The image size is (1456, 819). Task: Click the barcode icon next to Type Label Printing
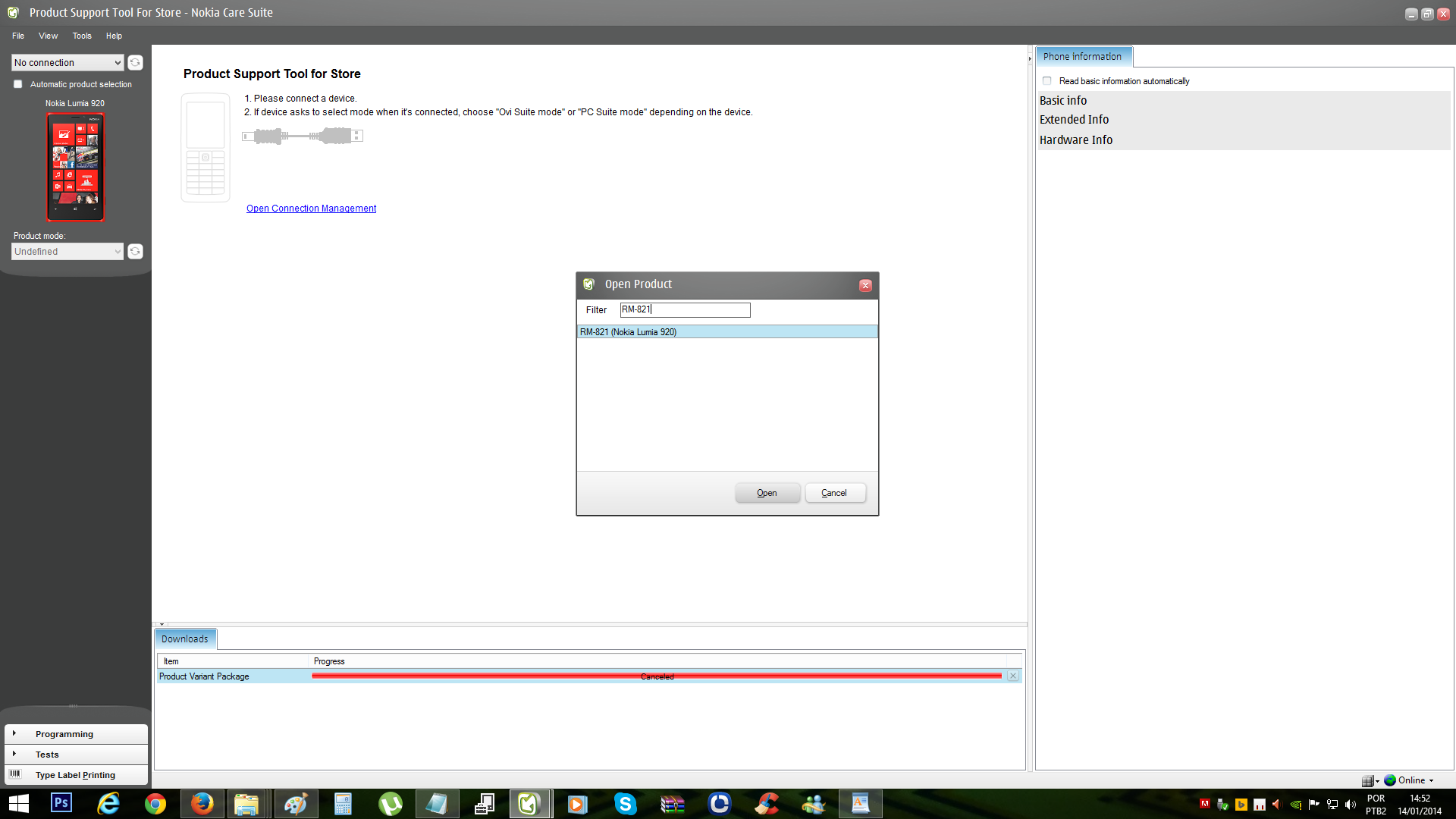coord(15,774)
